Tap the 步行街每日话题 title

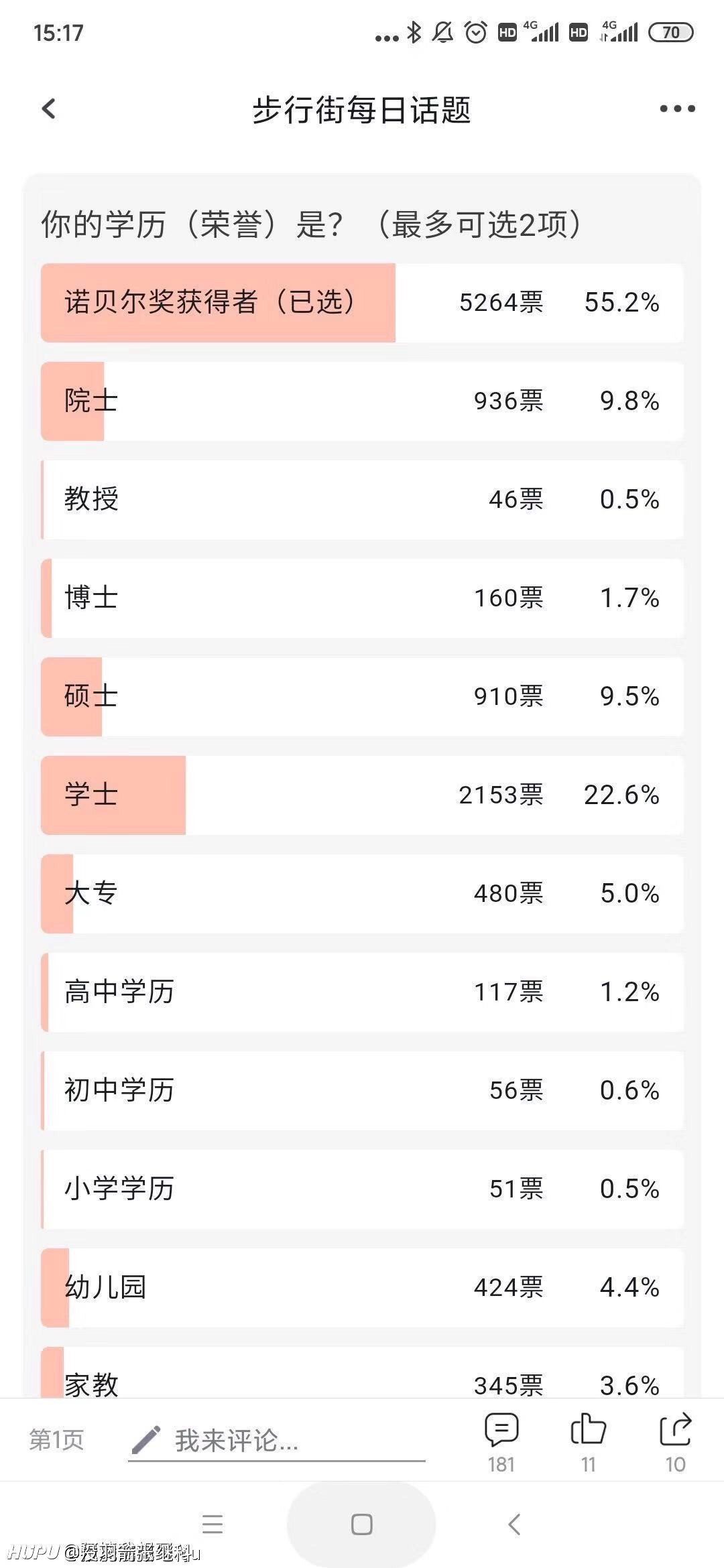(362, 109)
